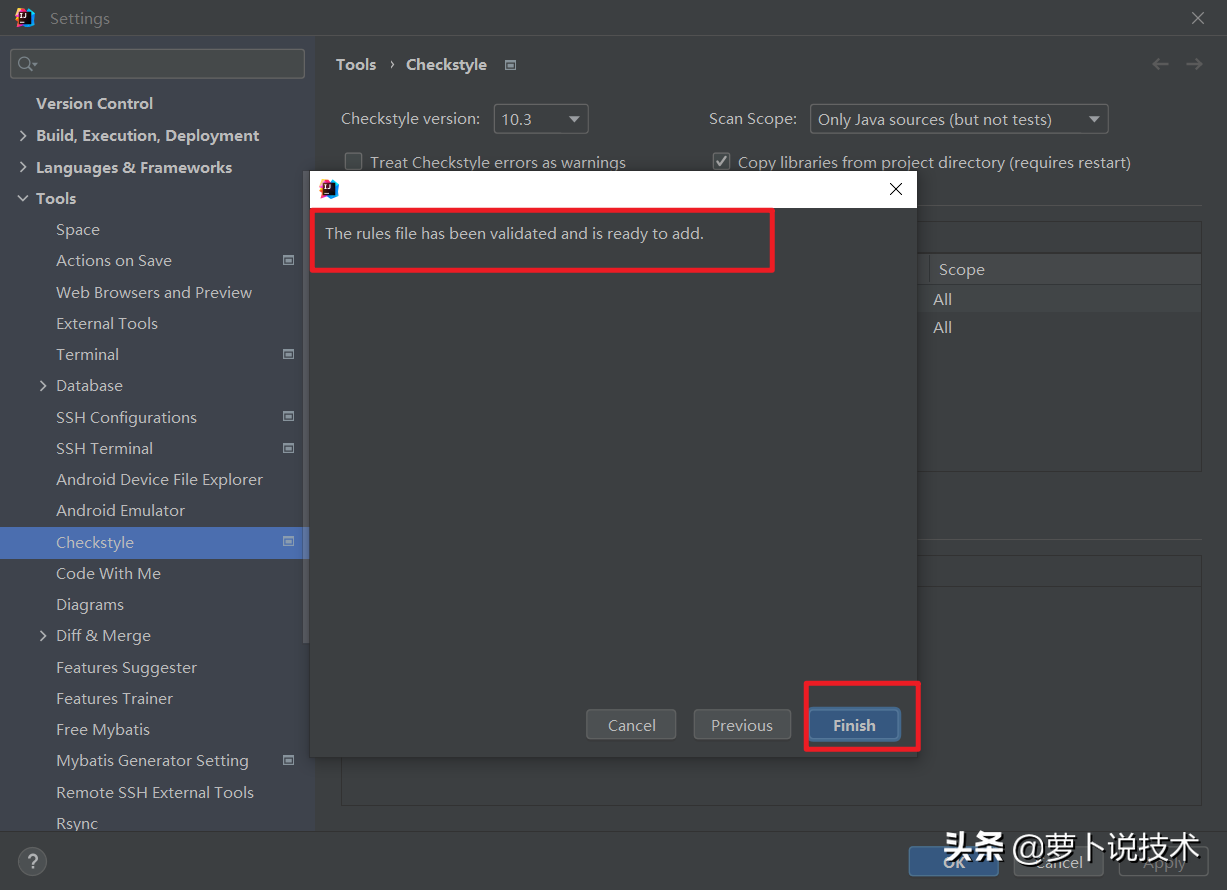This screenshot has height=890, width=1227.
Task: Open Android Device File Explorer settings
Action: pyautogui.click(x=159, y=480)
